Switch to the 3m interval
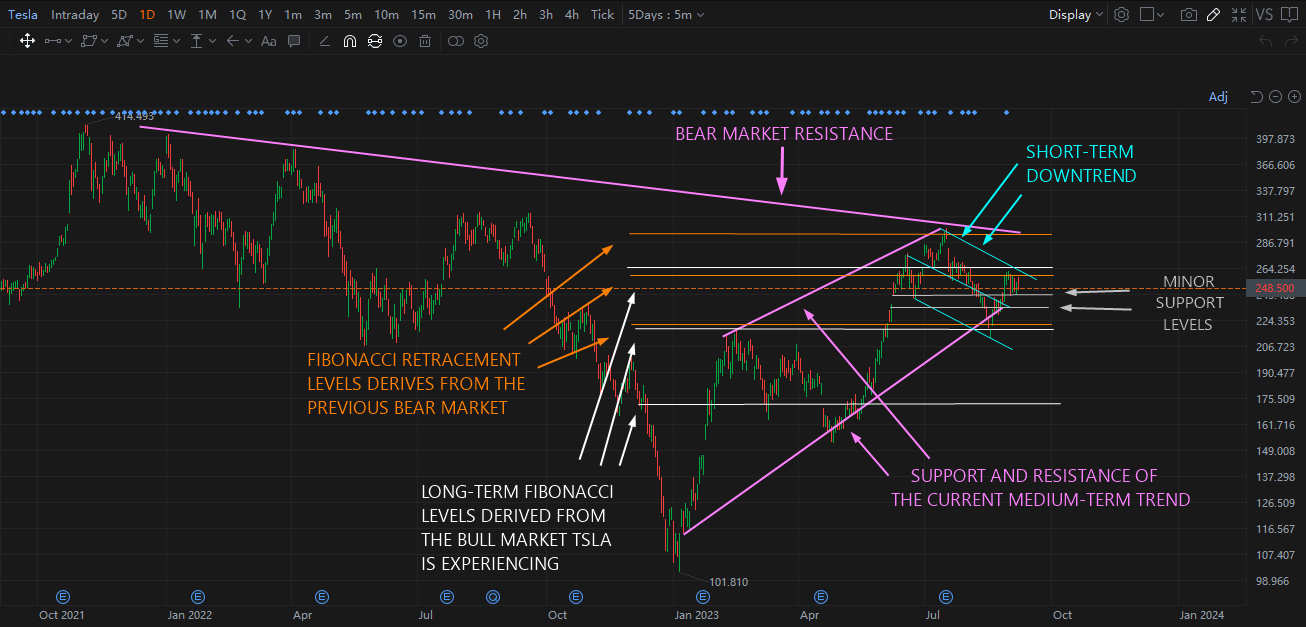Screen dimensions: 1306x627 pyautogui.click(x=323, y=15)
